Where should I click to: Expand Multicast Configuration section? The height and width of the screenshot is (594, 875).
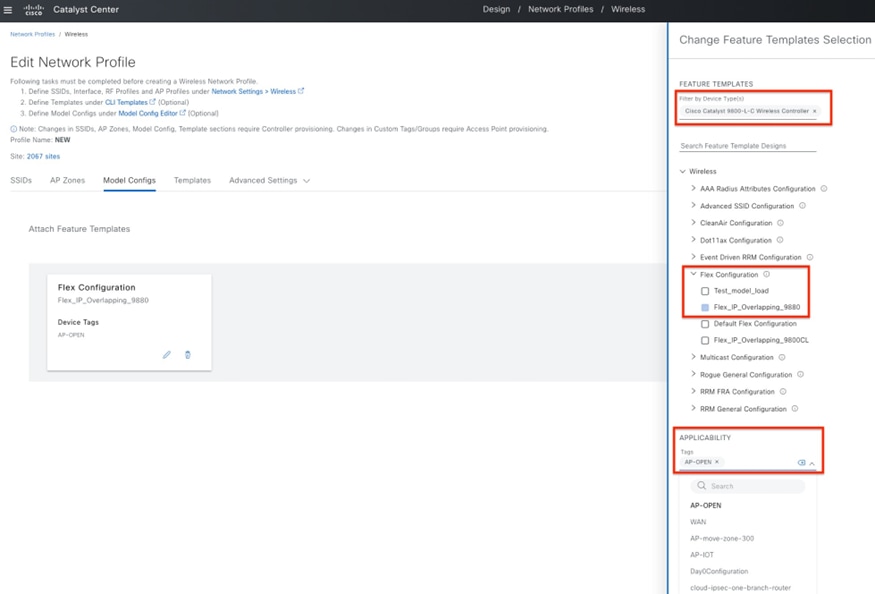tap(693, 357)
